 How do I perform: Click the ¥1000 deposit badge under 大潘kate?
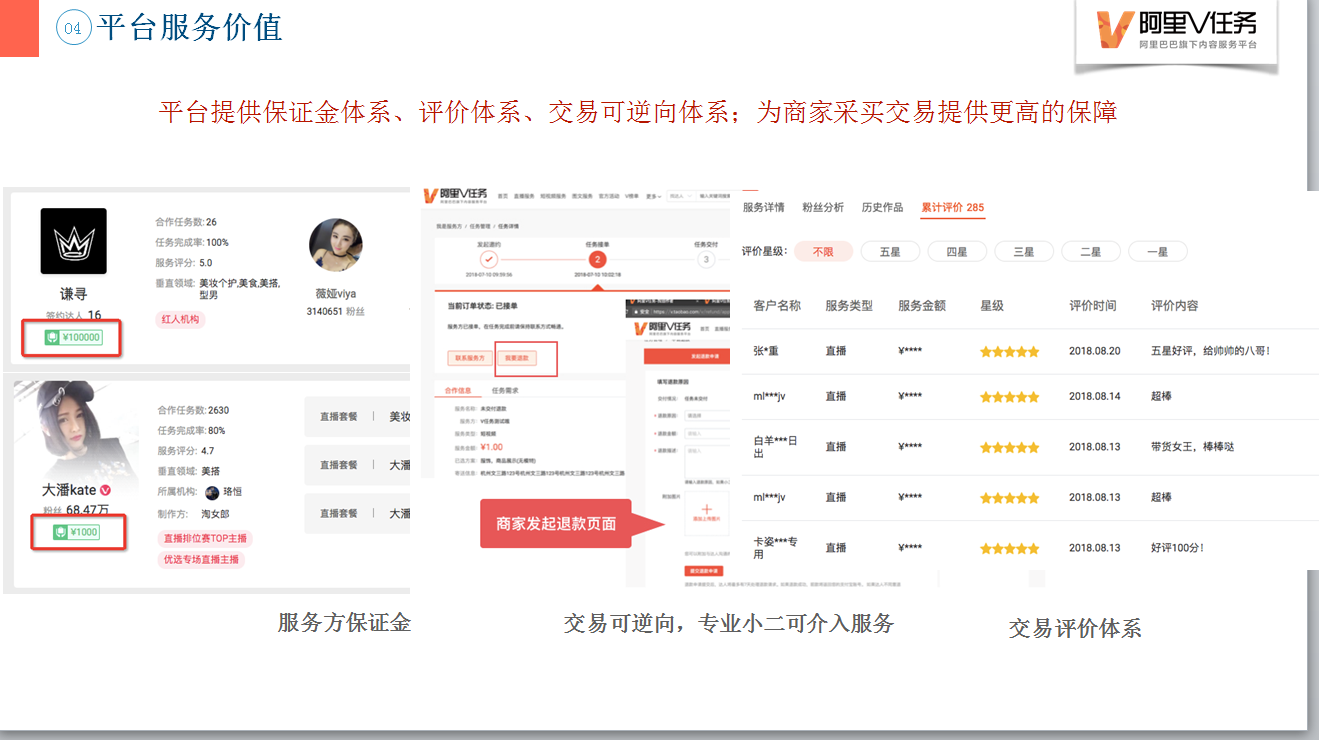(x=77, y=532)
